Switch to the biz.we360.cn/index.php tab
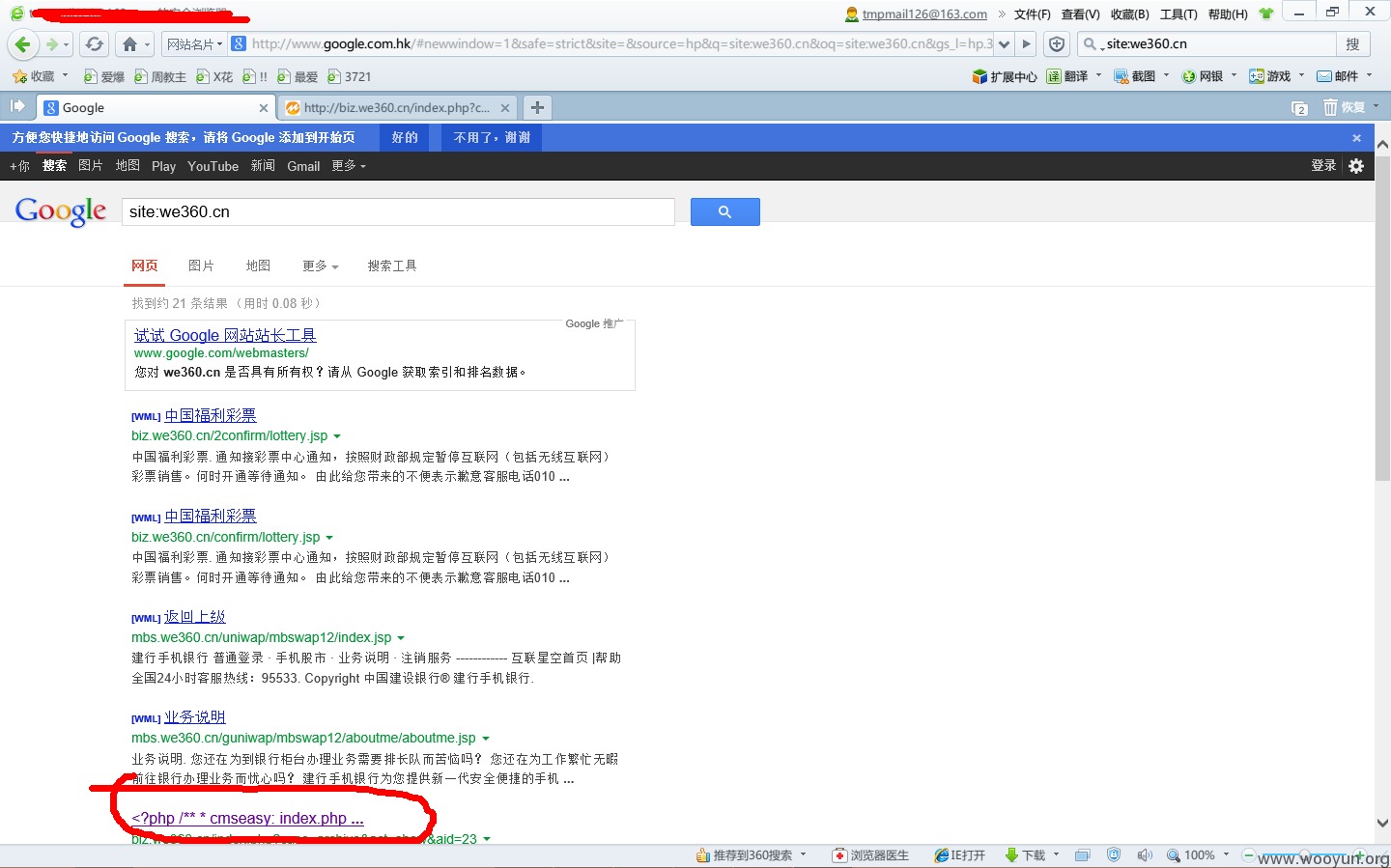The height and width of the screenshot is (868, 1391). click(x=396, y=108)
